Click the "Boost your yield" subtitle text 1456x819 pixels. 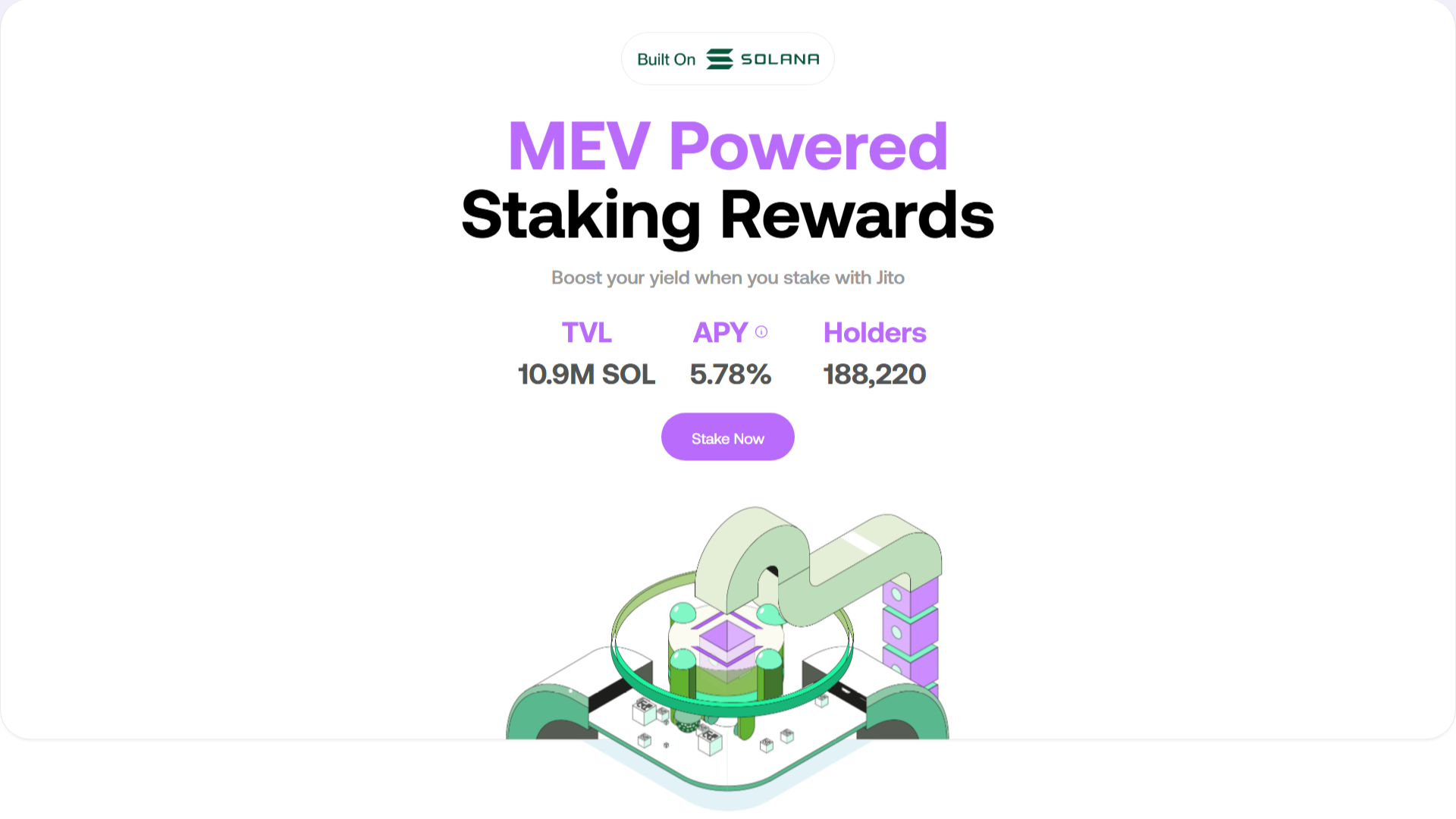point(728,278)
